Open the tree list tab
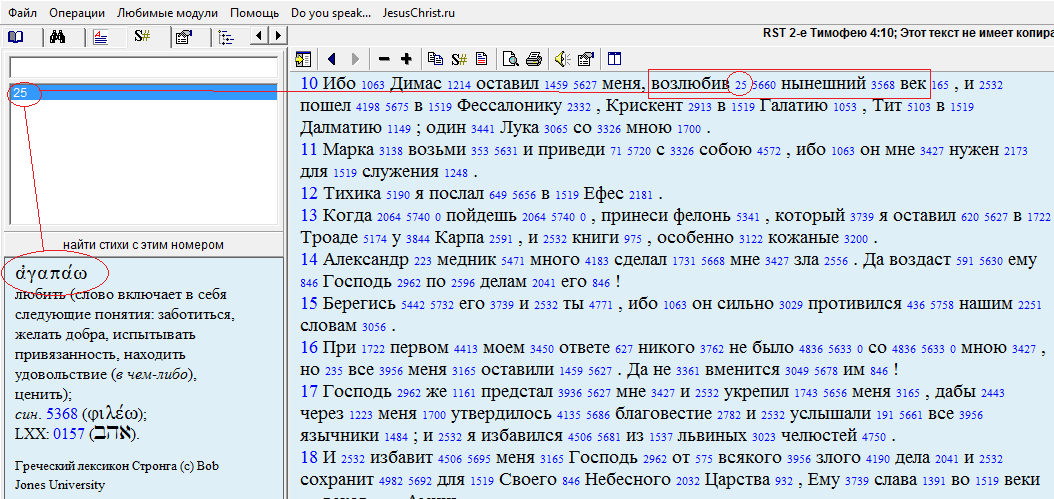1054x499 pixels. pos(226,38)
